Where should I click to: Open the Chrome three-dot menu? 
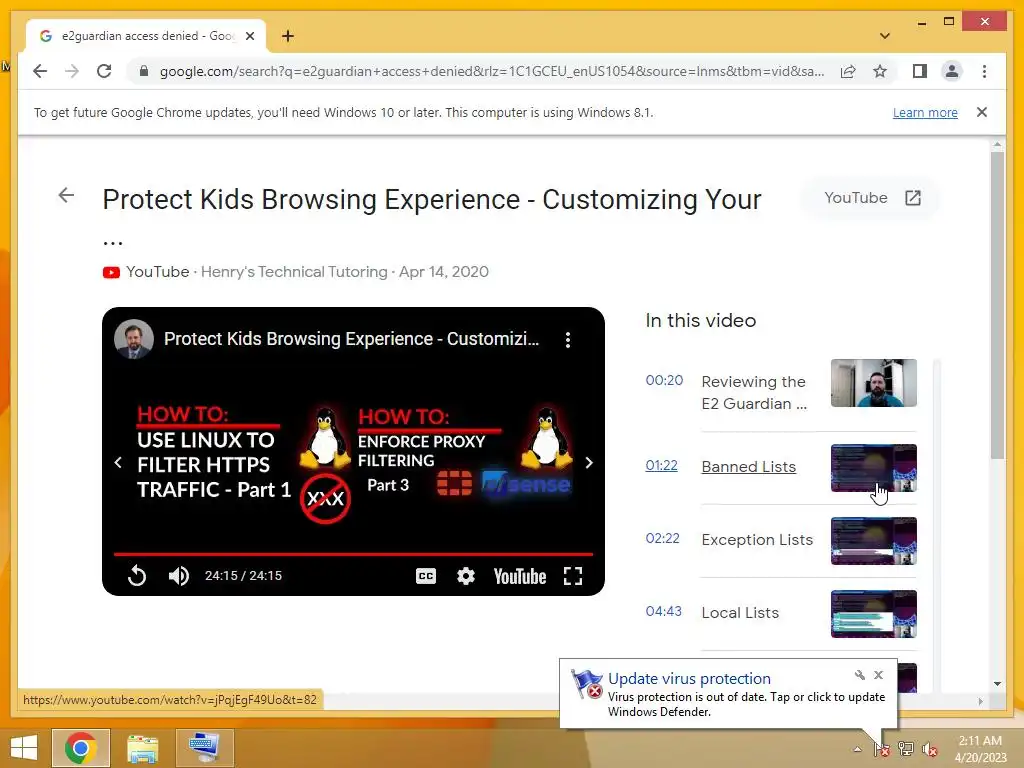tap(984, 71)
